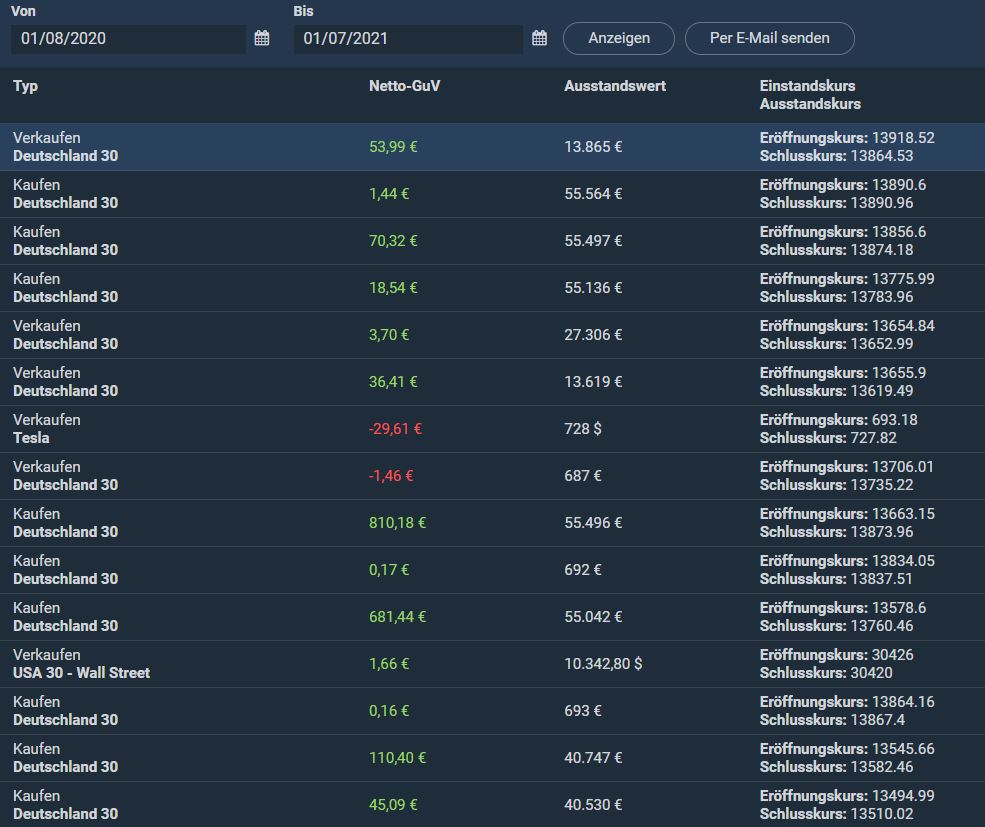Click Schlusskurs 13864.53 value
The height and width of the screenshot is (827, 985).
click(x=881, y=156)
